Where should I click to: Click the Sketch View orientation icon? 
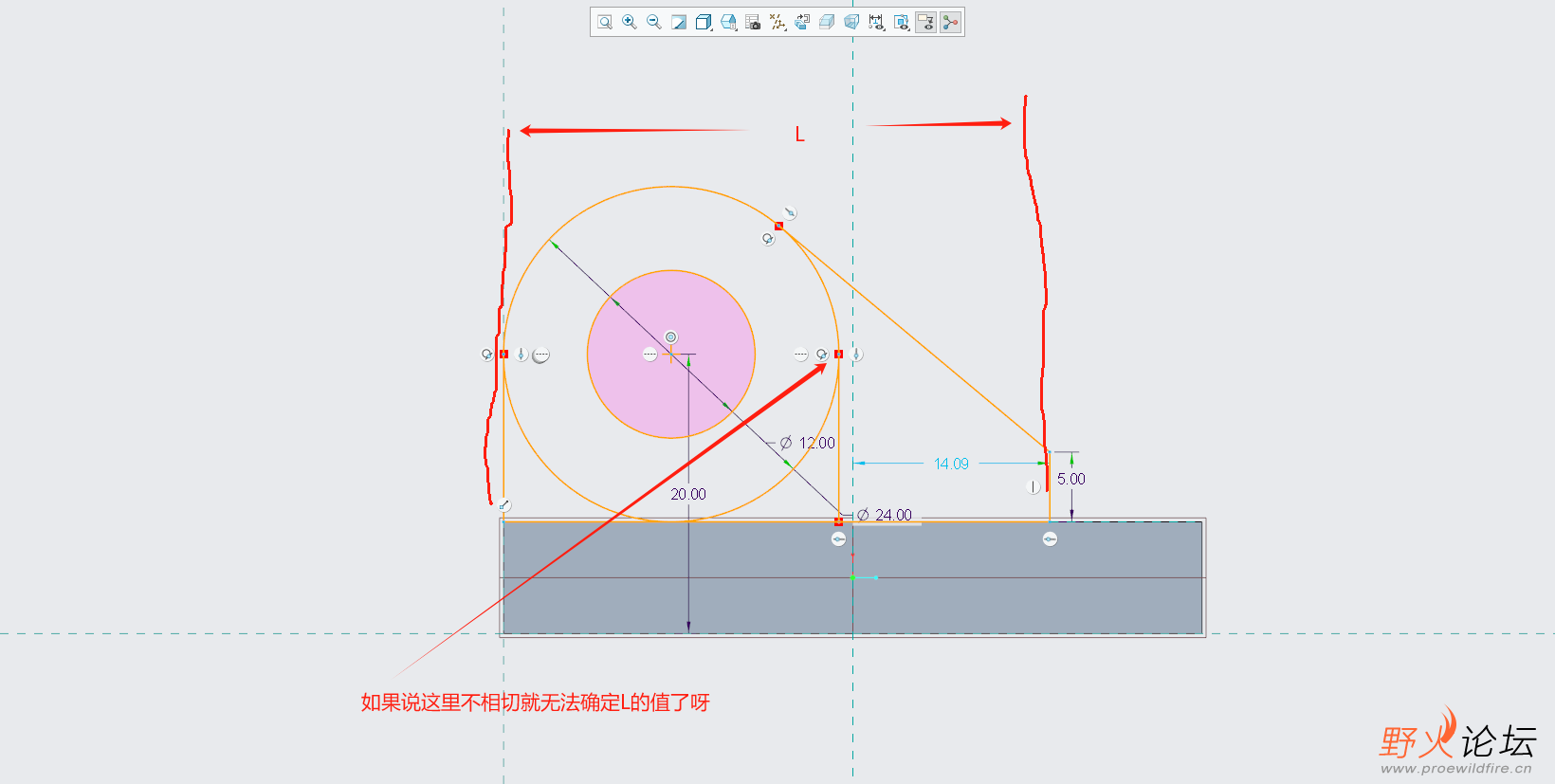(x=802, y=22)
